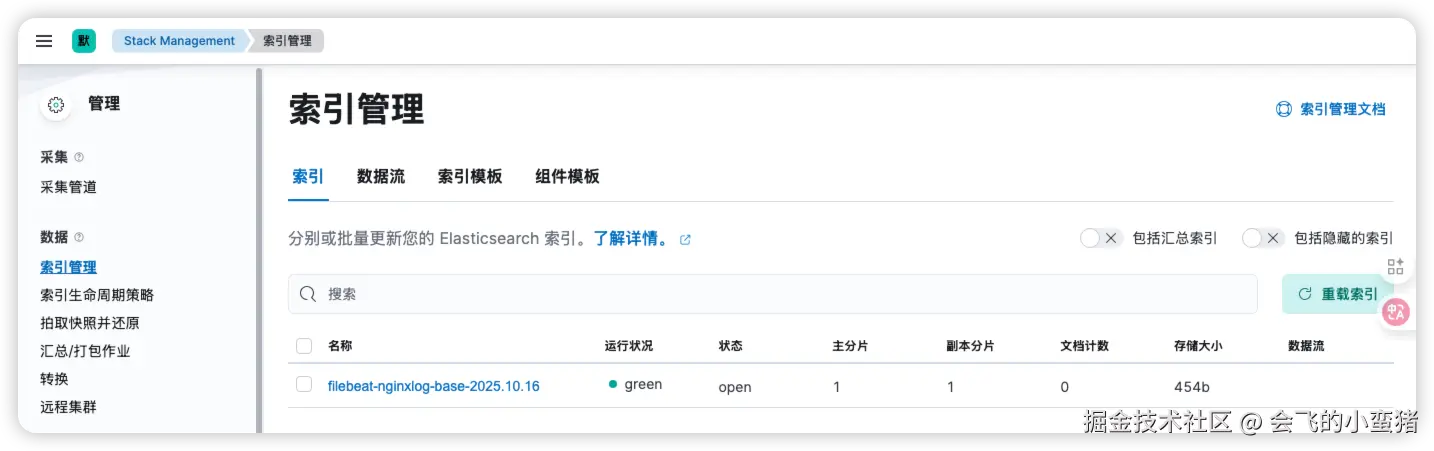Sort by the 状态 column header
Image resolution: width=1434 pixels, height=451 pixels.
click(731, 346)
